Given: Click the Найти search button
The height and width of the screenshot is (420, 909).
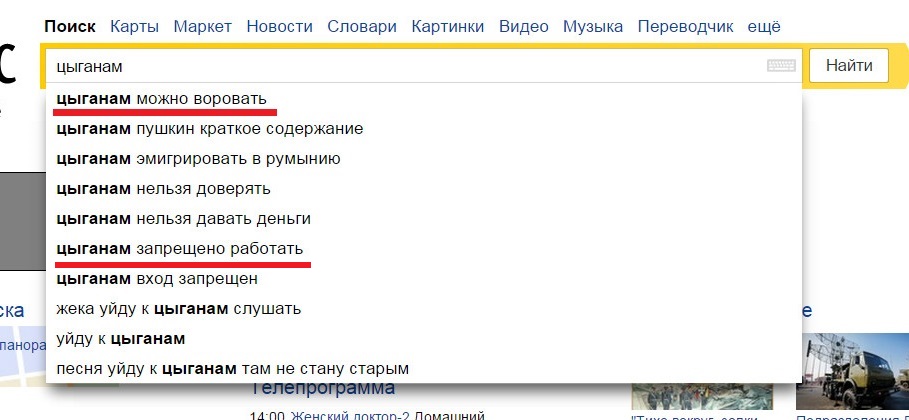Looking at the screenshot, I should pyautogui.click(x=849, y=66).
